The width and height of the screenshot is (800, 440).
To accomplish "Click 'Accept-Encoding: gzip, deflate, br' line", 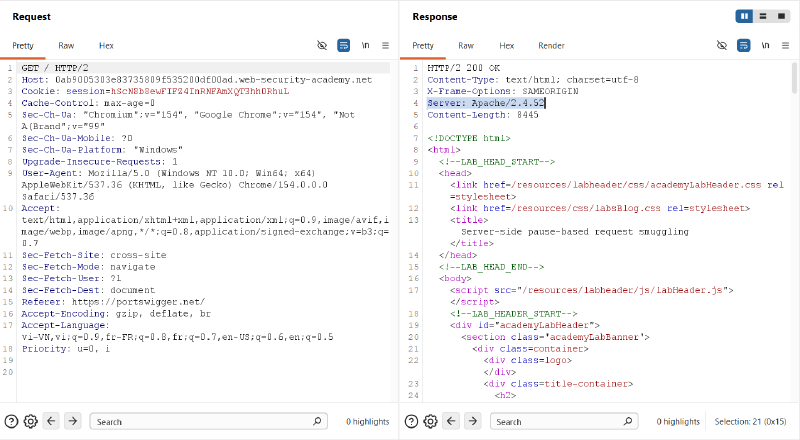I will pyautogui.click(x=116, y=313).
